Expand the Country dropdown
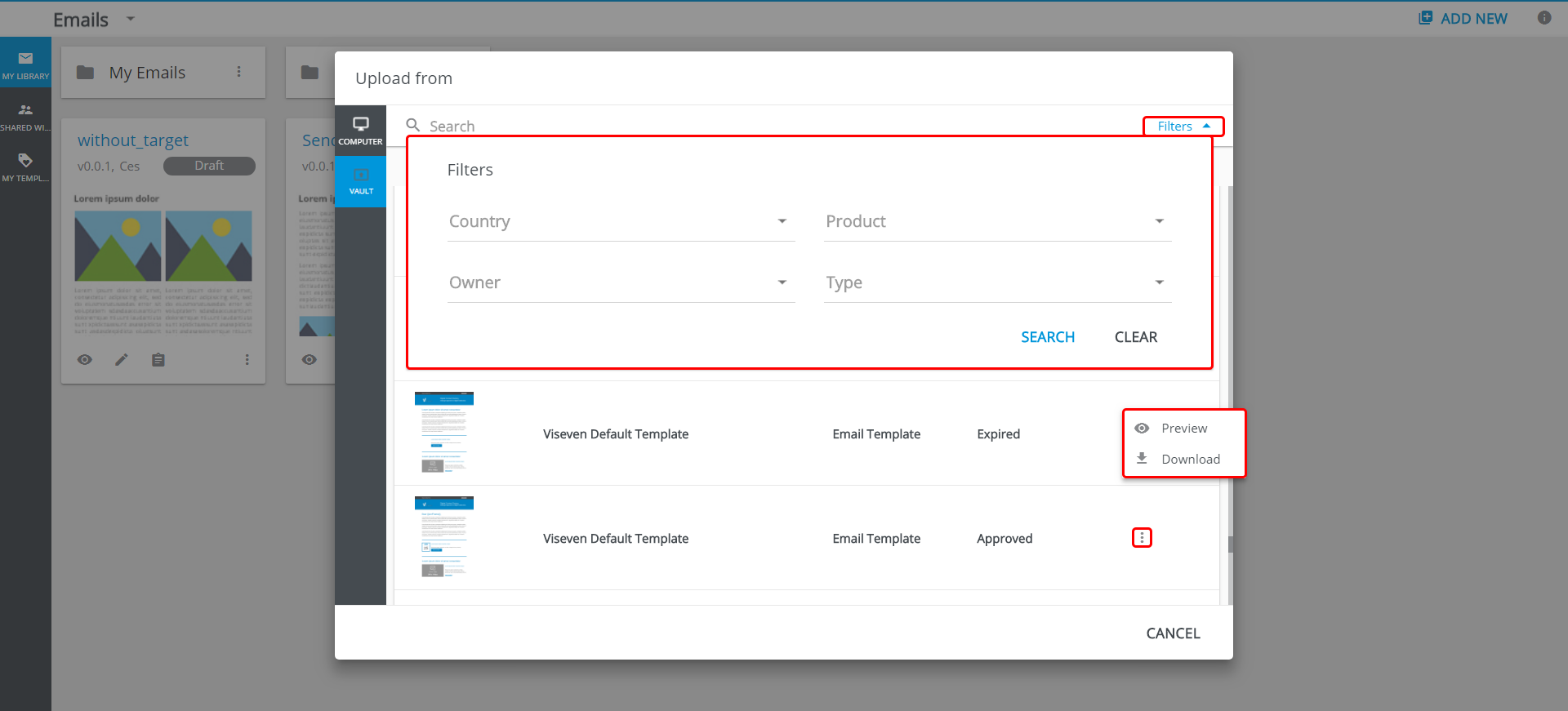This screenshot has width=1568, height=711. click(621, 222)
